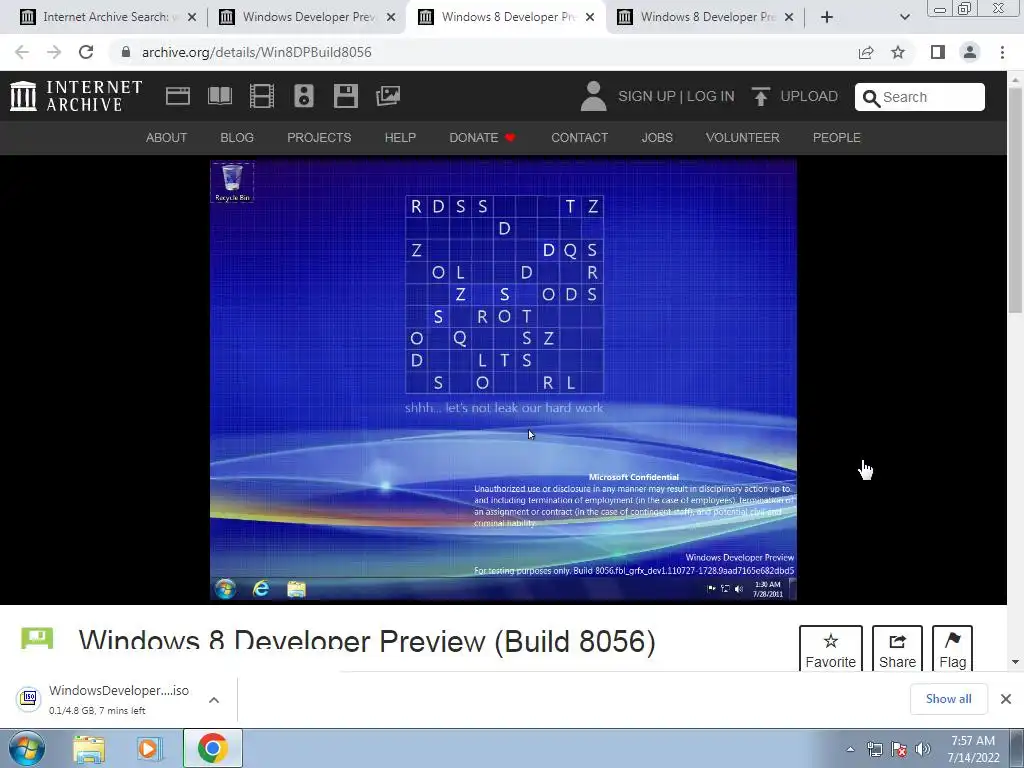Click the upload arrow icon

[x=760, y=96]
